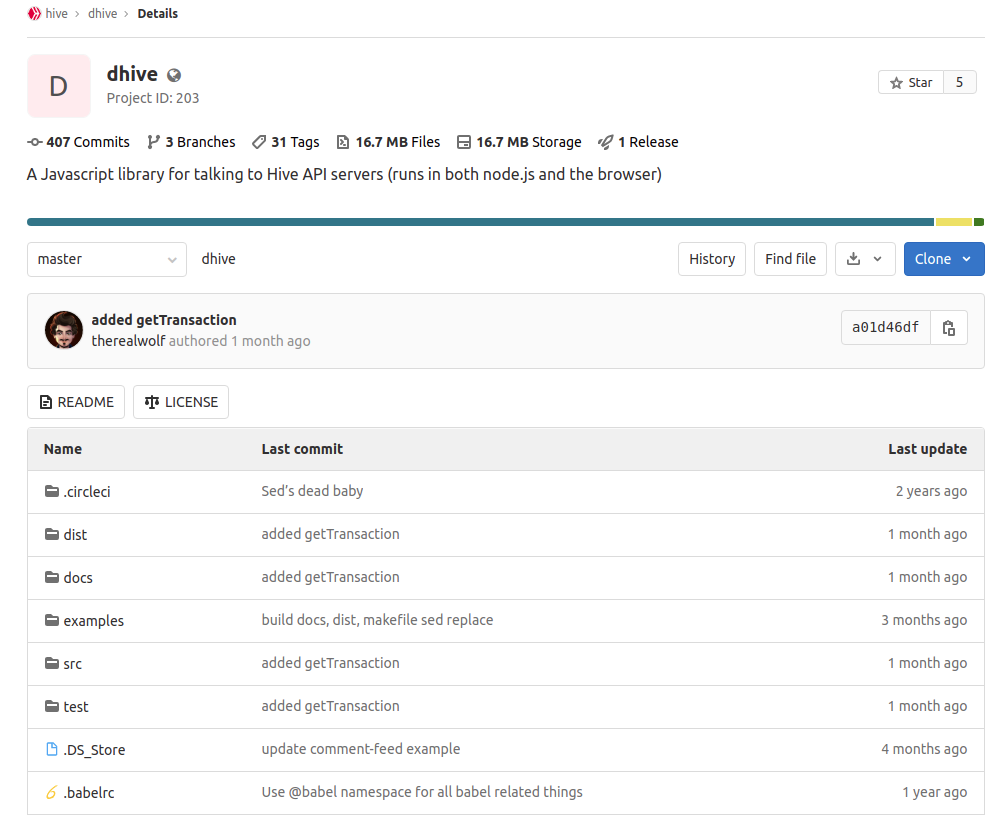Image resolution: width=991 pixels, height=815 pixels.
Task: Open 'Use @babel namespace' commit link
Action: [422, 792]
